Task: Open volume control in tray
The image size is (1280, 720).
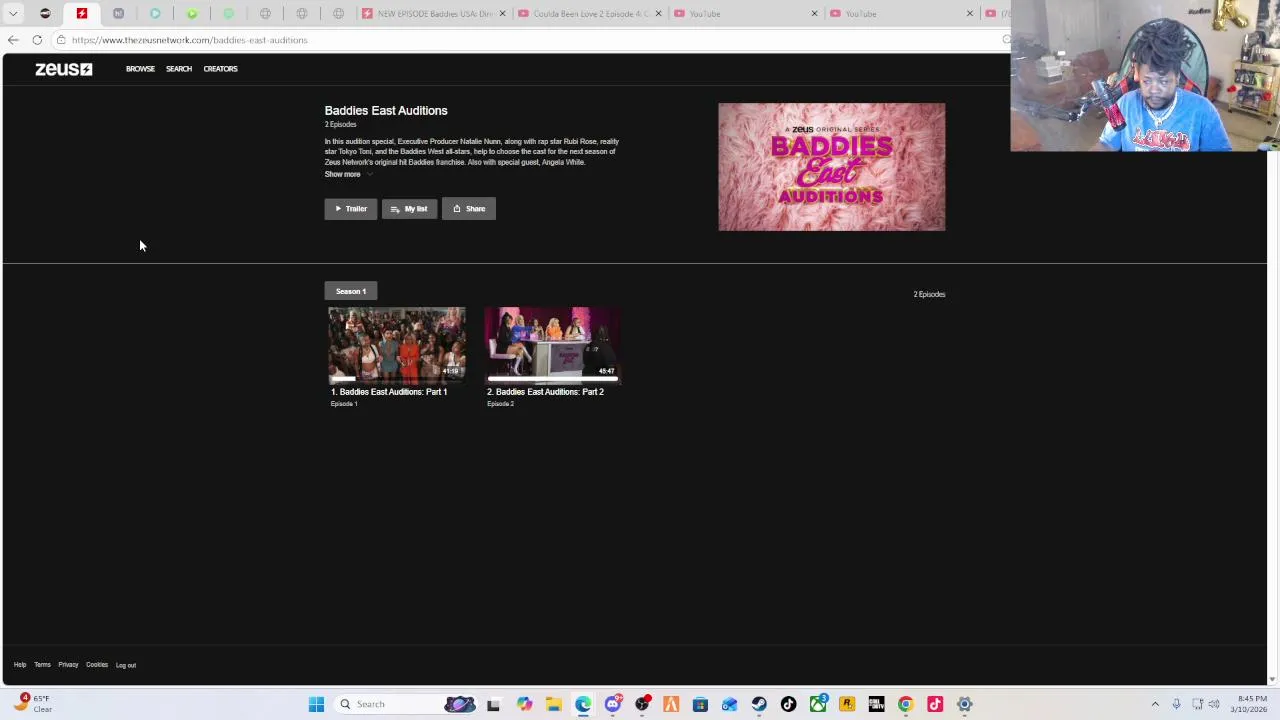Action: tap(1214, 704)
